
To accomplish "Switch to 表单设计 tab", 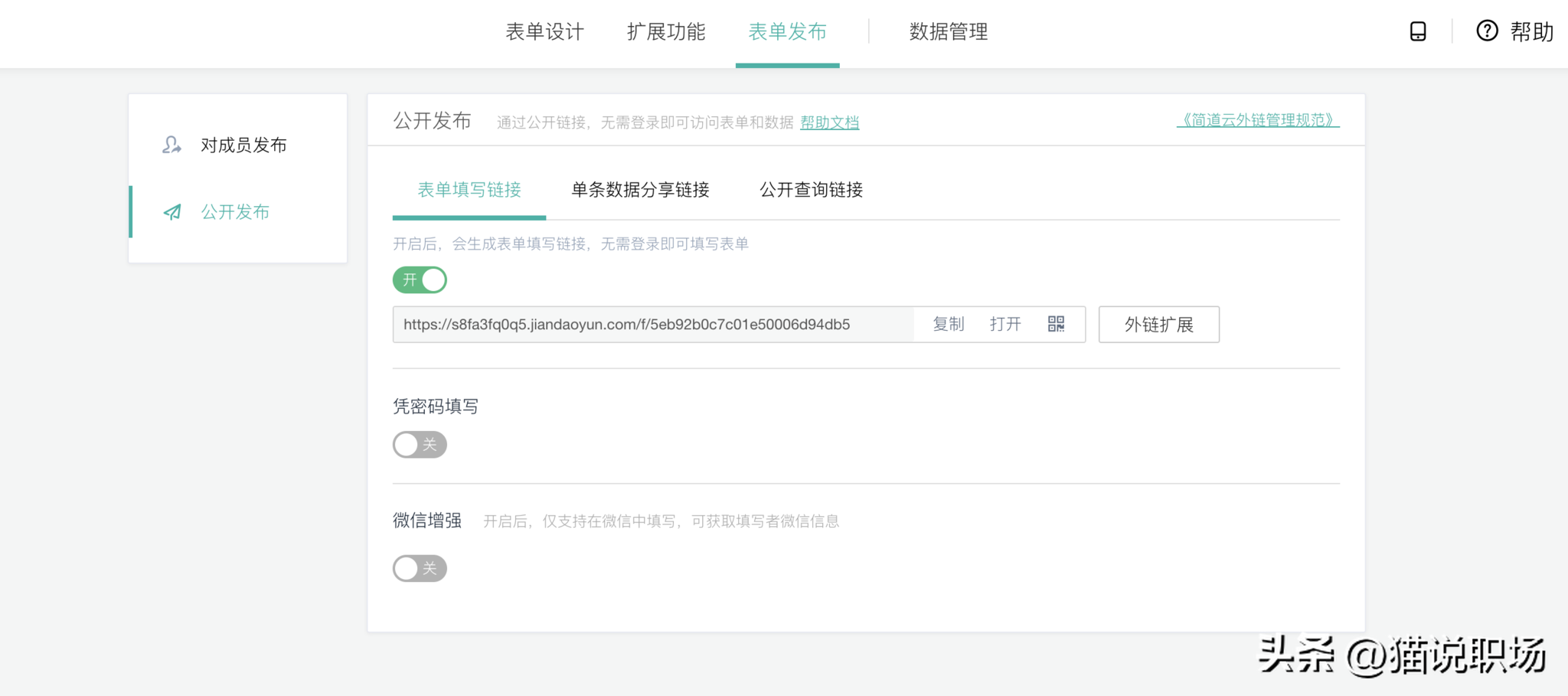I will [x=544, y=31].
